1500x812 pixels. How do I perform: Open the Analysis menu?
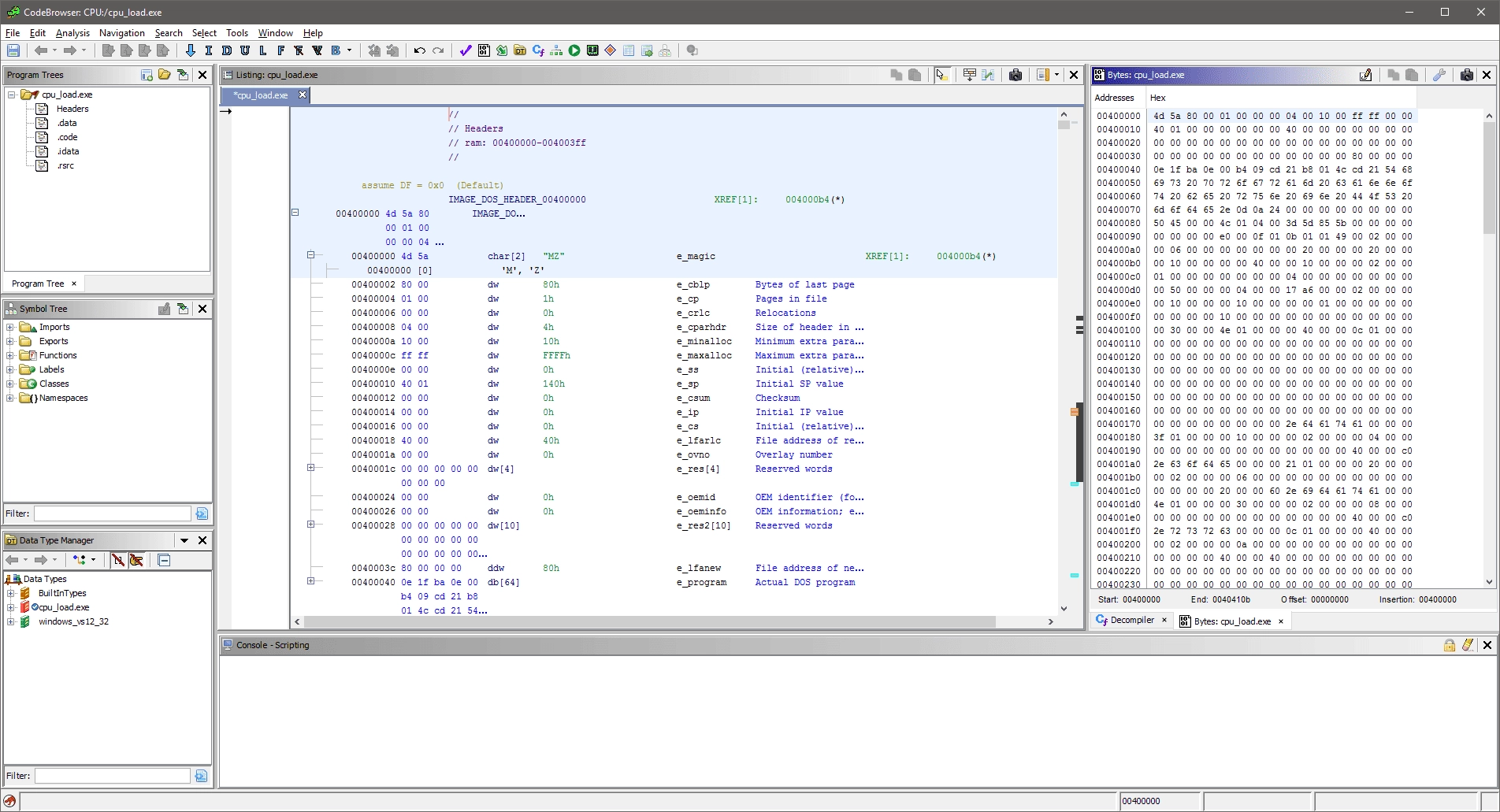pyautogui.click(x=72, y=33)
